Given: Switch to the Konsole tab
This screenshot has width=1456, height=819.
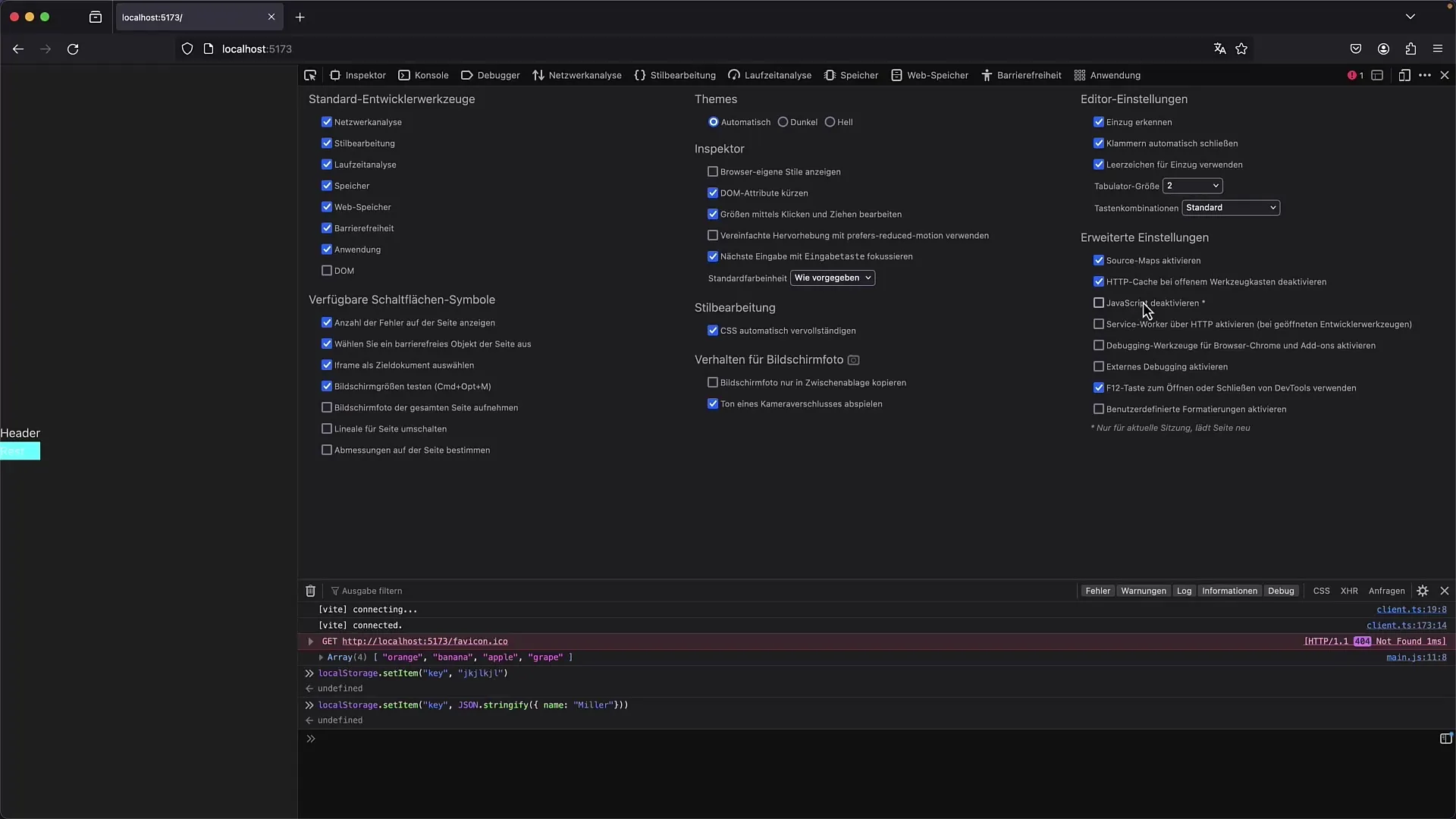Looking at the screenshot, I should [x=423, y=75].
